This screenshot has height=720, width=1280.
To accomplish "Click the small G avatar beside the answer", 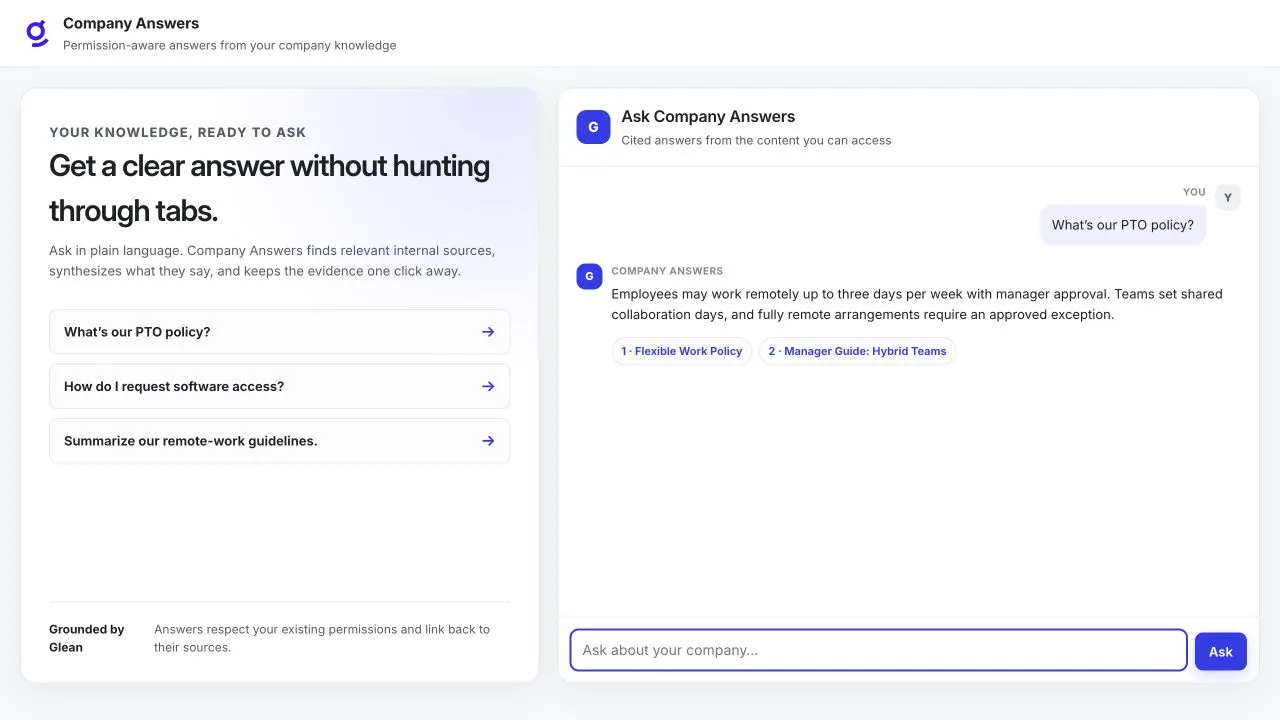I will pyautogui.click(x=589, y=276).
